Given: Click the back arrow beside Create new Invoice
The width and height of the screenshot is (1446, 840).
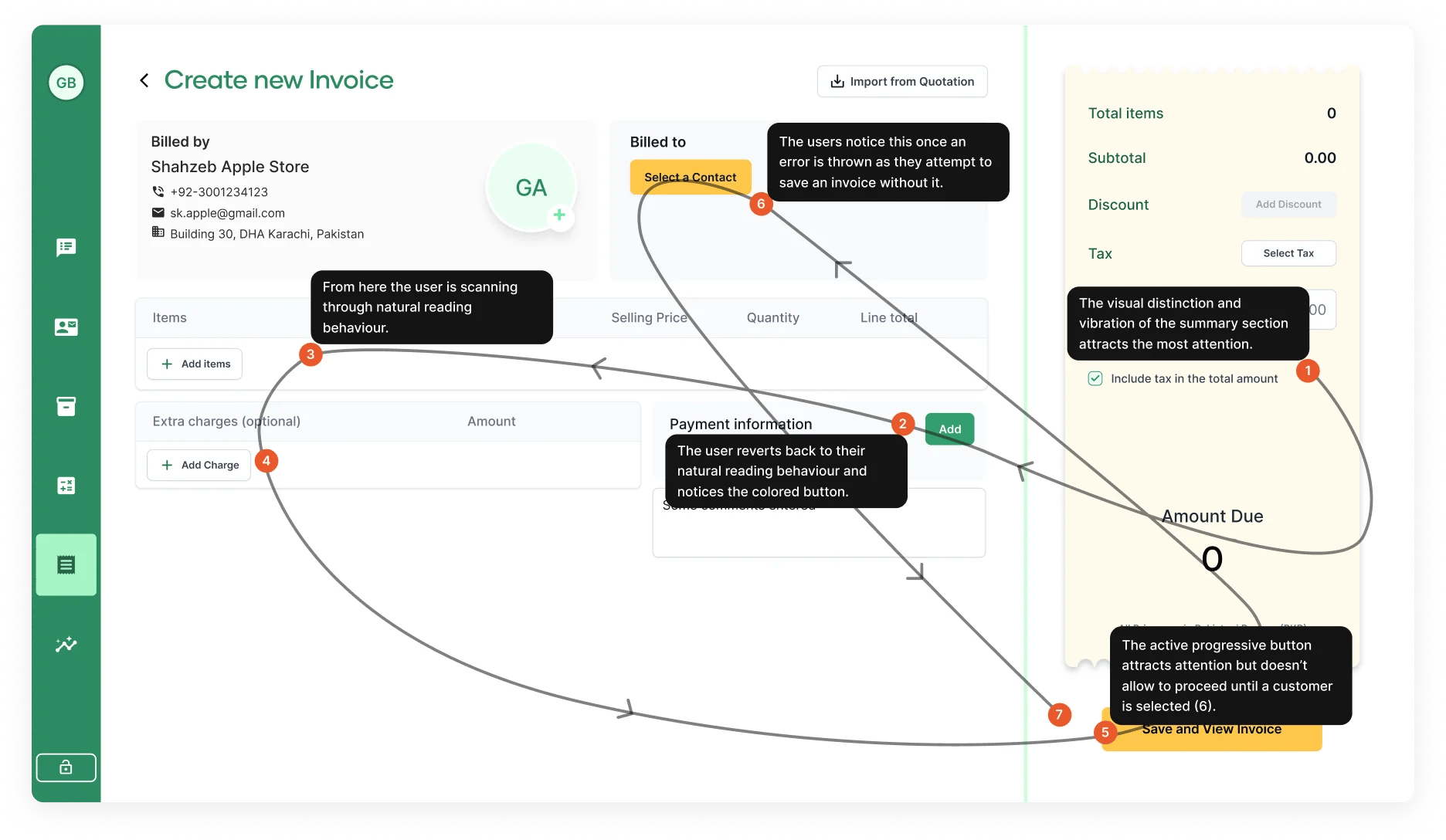Looking at the screenshot, I should pos(144,80).
